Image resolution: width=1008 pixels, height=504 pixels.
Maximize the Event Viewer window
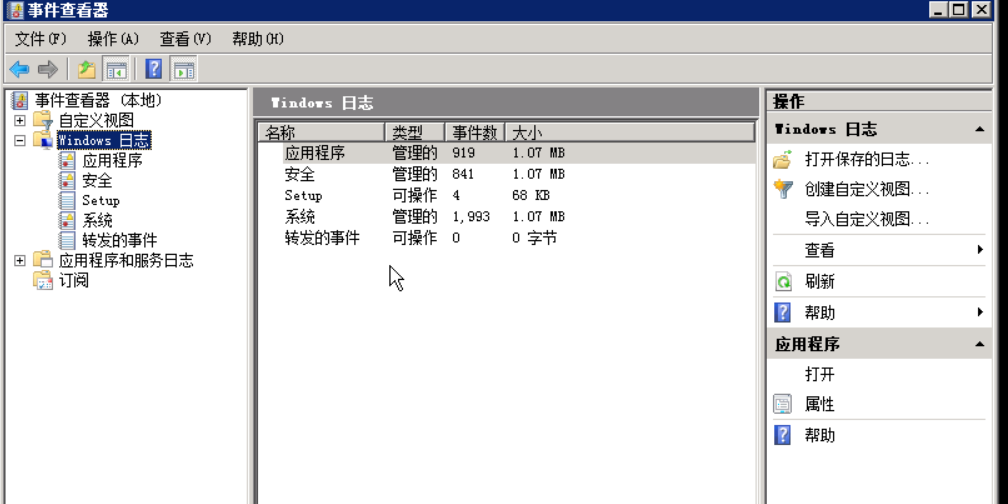click(958, 9)
